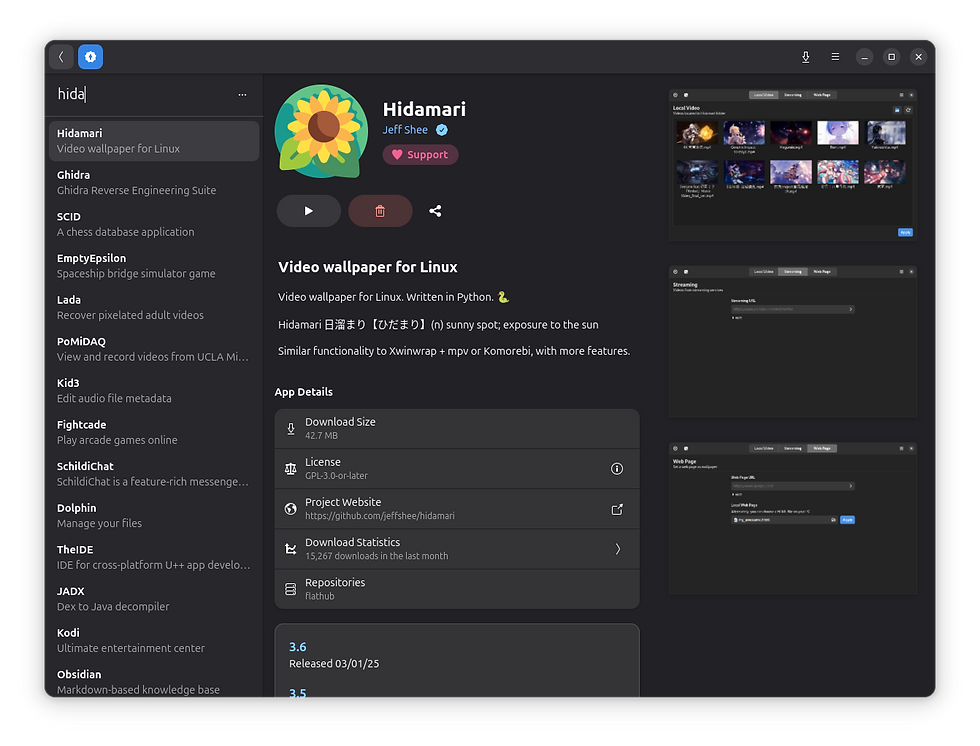
Task: Click the Download Size arrow icon
Action: [x=291, y=429]
